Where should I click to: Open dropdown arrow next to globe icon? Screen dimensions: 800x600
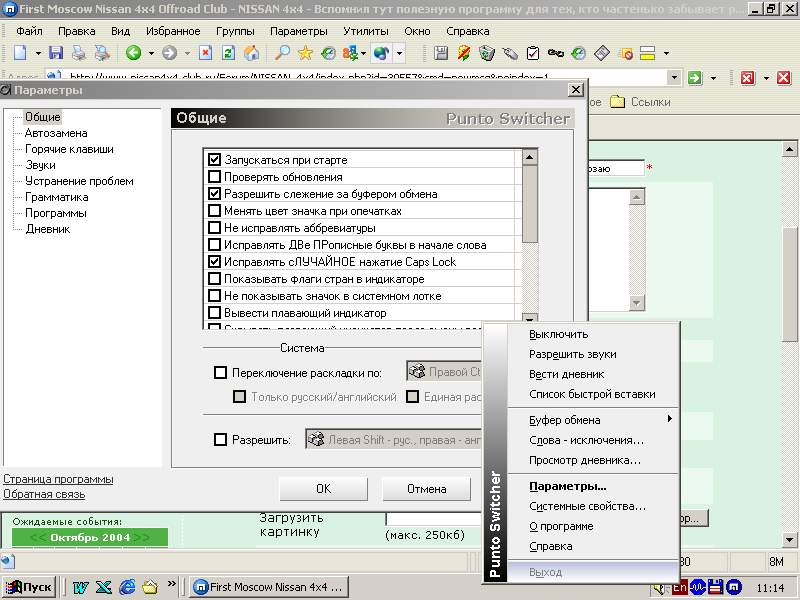(399, 53)
